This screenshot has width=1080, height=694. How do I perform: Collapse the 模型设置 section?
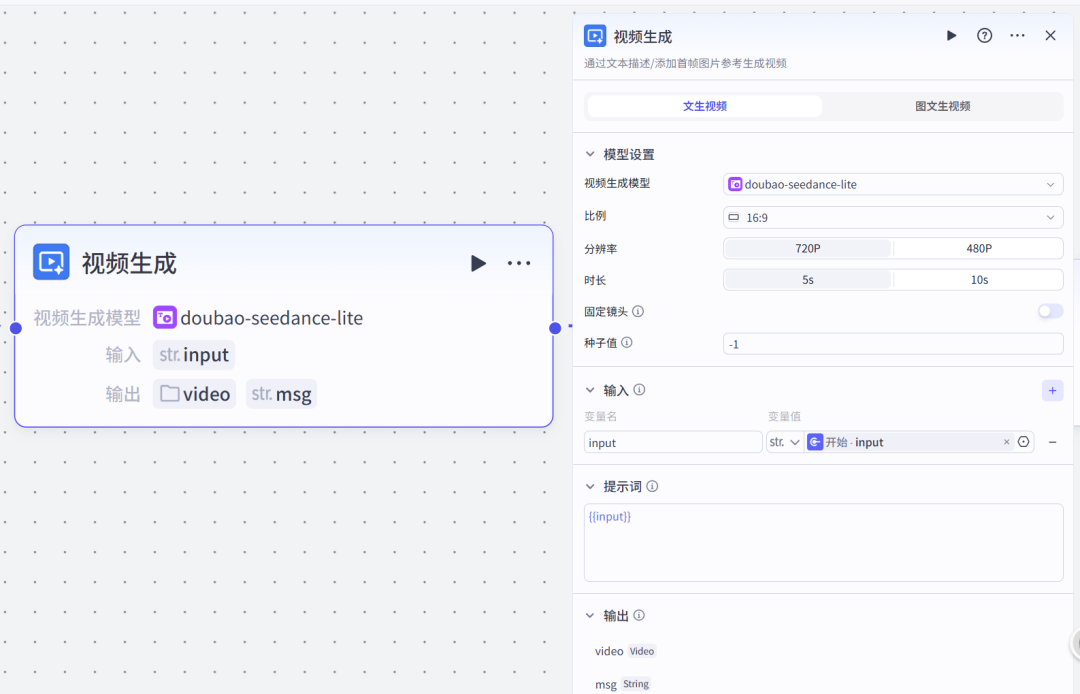coord(590,154)
